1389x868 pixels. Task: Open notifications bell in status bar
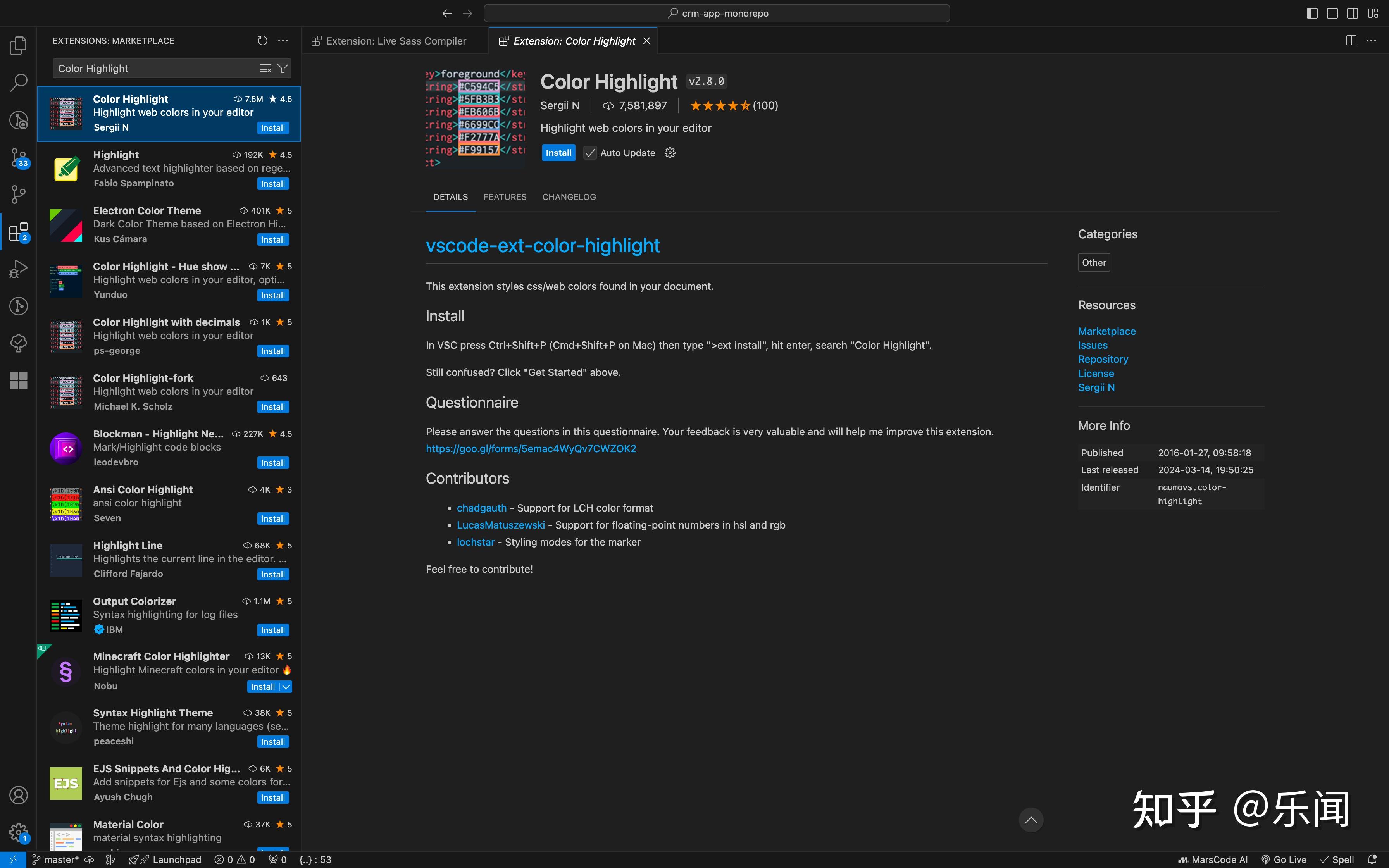coord(1372,859)
